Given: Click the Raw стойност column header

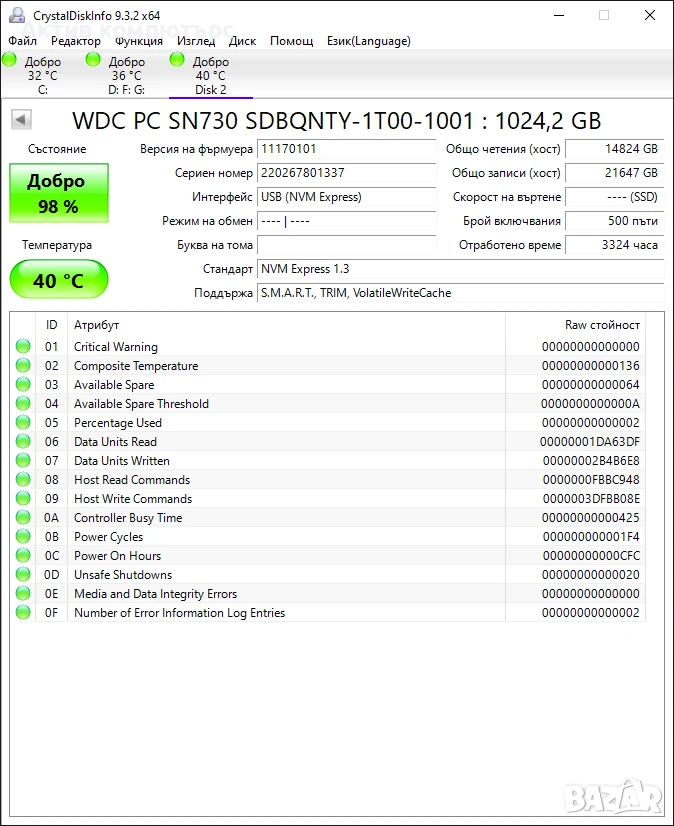Looking at the screenshot, I should point(575,324).
